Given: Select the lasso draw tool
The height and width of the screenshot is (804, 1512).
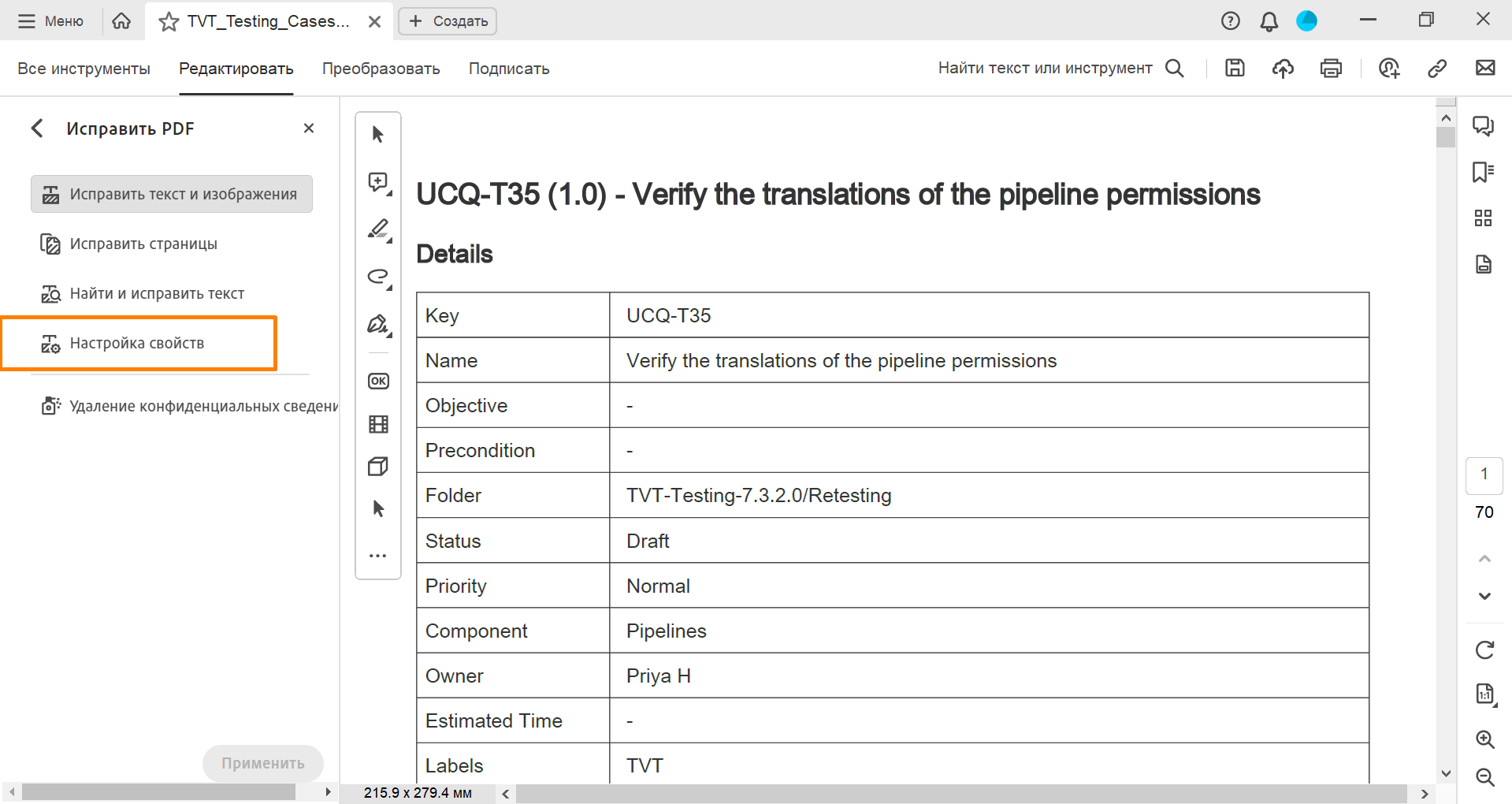Looking at the screenshot, I should pos(378,277).
